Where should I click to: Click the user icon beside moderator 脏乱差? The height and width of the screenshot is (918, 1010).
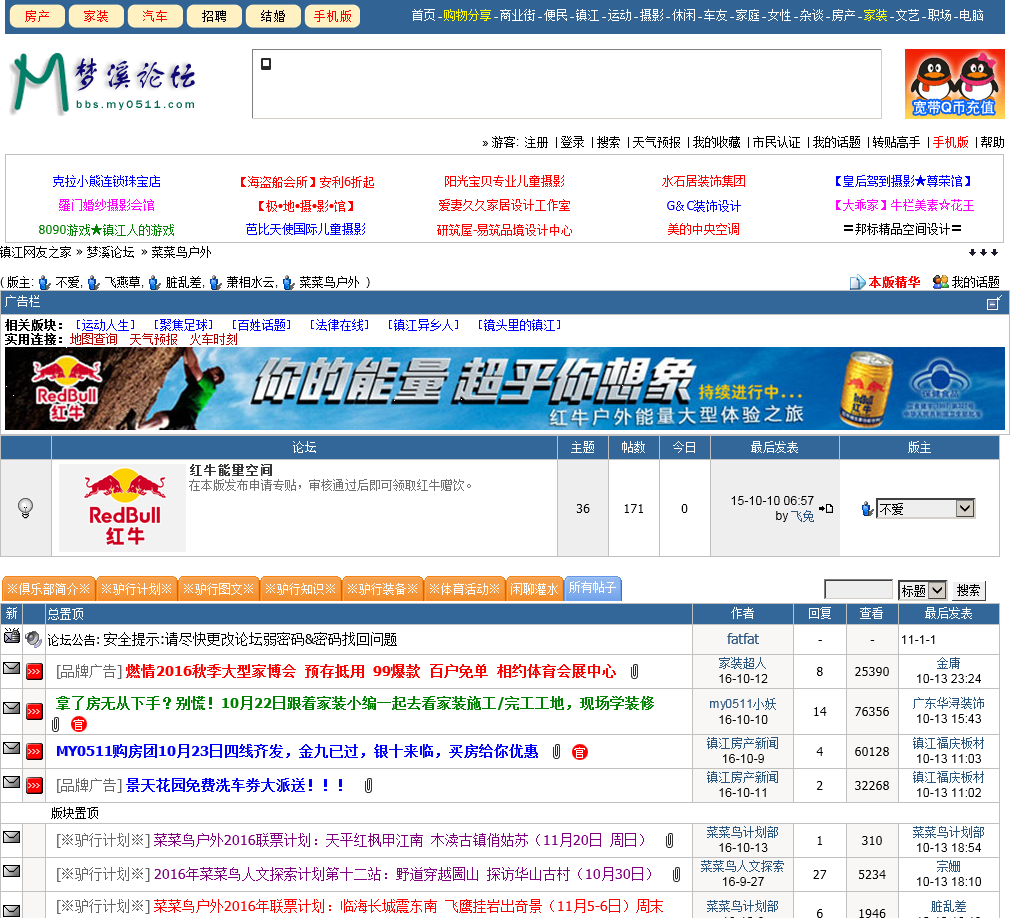coord(155,283)
